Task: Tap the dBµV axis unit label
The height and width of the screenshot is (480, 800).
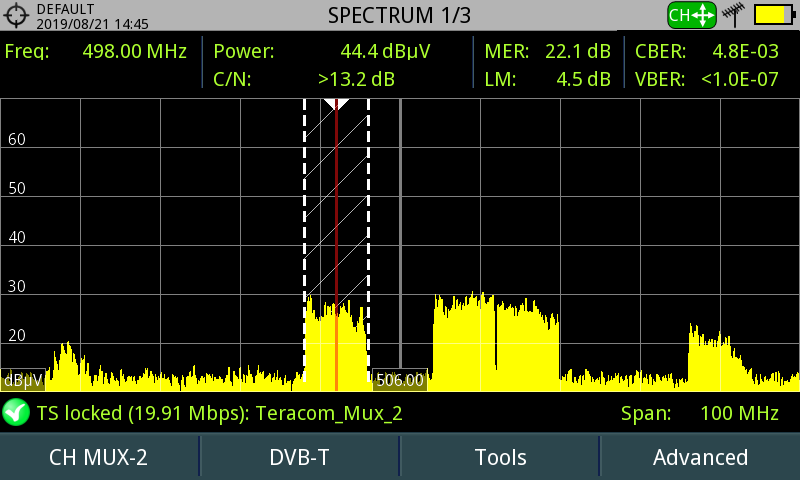Action: tap(23, 381)
